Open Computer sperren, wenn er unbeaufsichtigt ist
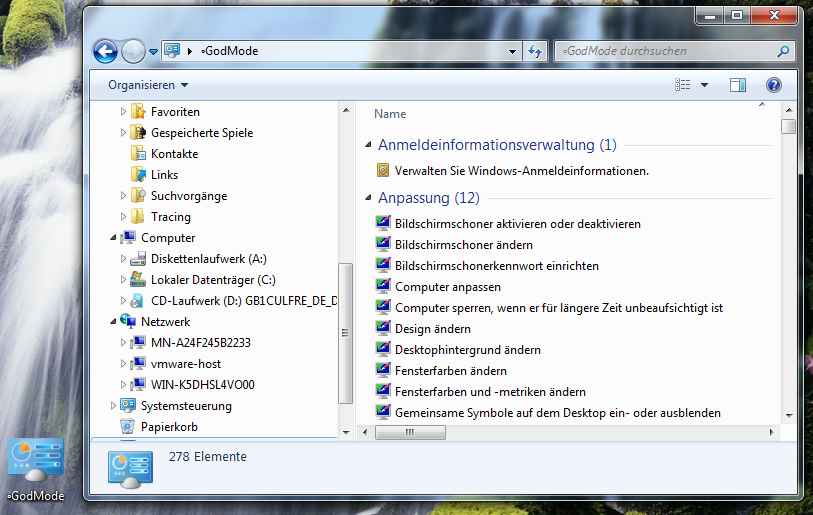The height and width of the screenshot is (515, 813). point(559,308)
